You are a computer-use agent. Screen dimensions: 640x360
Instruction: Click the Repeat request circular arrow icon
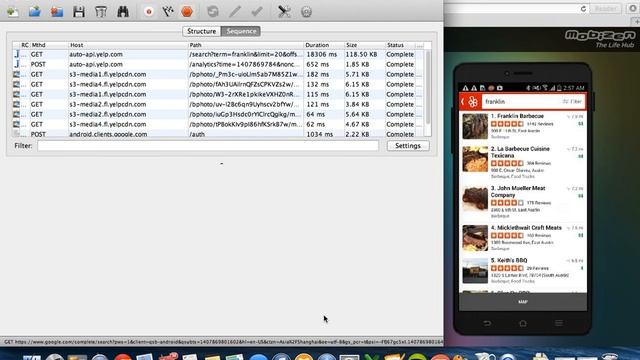[213, 11]
